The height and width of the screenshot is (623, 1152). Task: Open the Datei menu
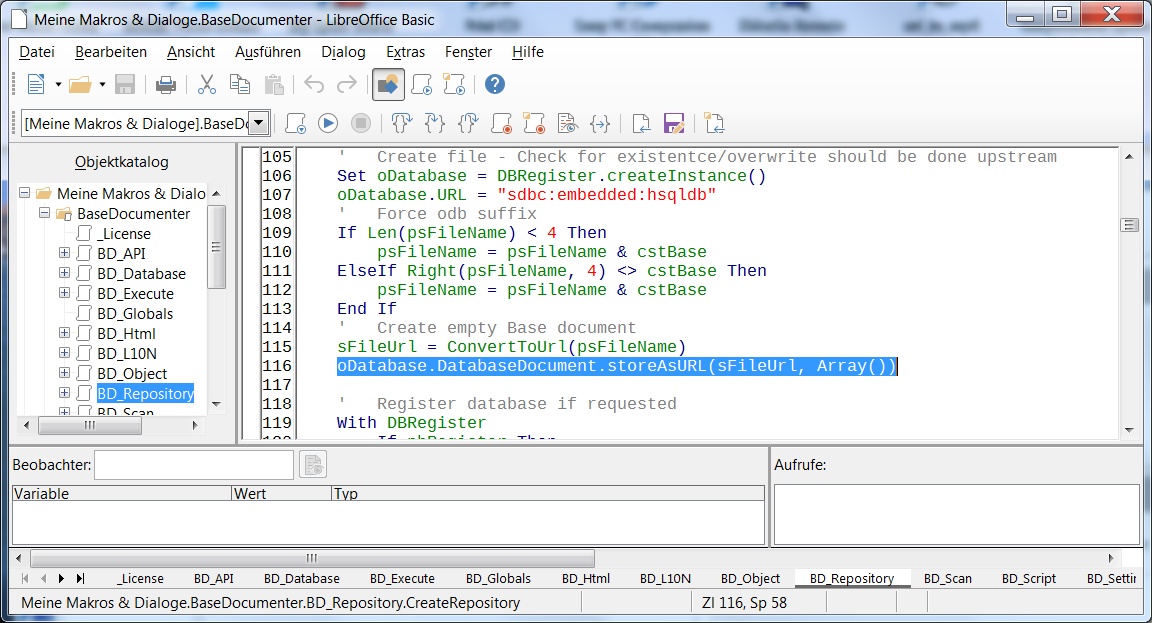click(x=37, y=52)
